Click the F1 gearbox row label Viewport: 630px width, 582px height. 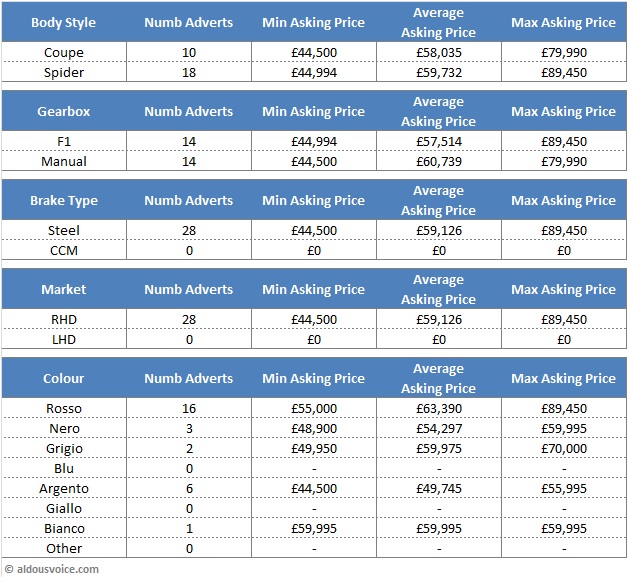[x=64, y=141]
